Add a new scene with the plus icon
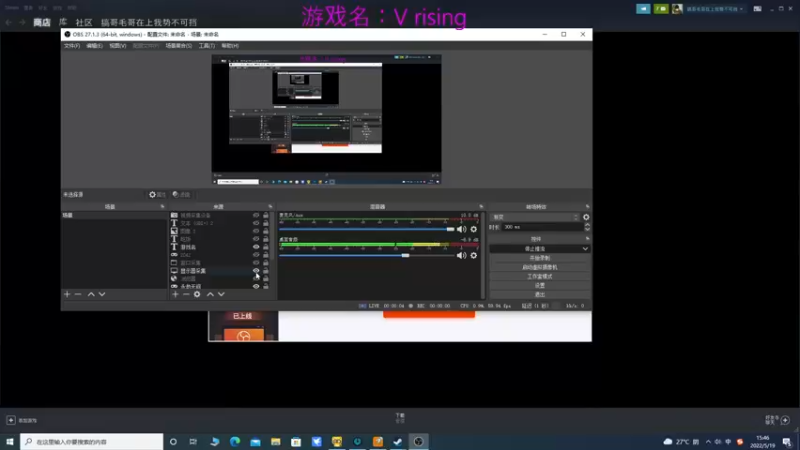 click(67, 294)
